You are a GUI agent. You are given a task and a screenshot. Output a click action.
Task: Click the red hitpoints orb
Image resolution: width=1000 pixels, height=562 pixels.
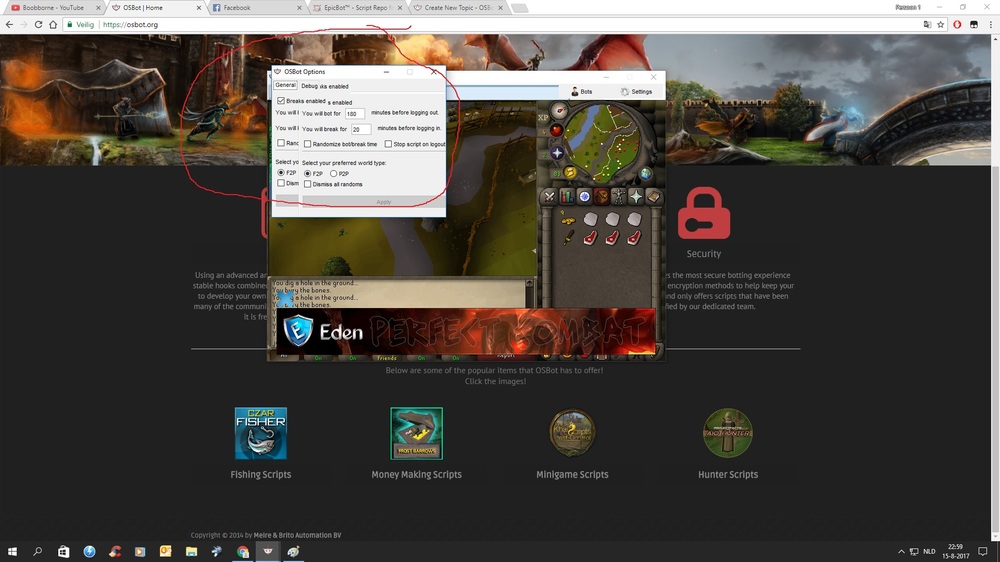[x=556, y=130]
